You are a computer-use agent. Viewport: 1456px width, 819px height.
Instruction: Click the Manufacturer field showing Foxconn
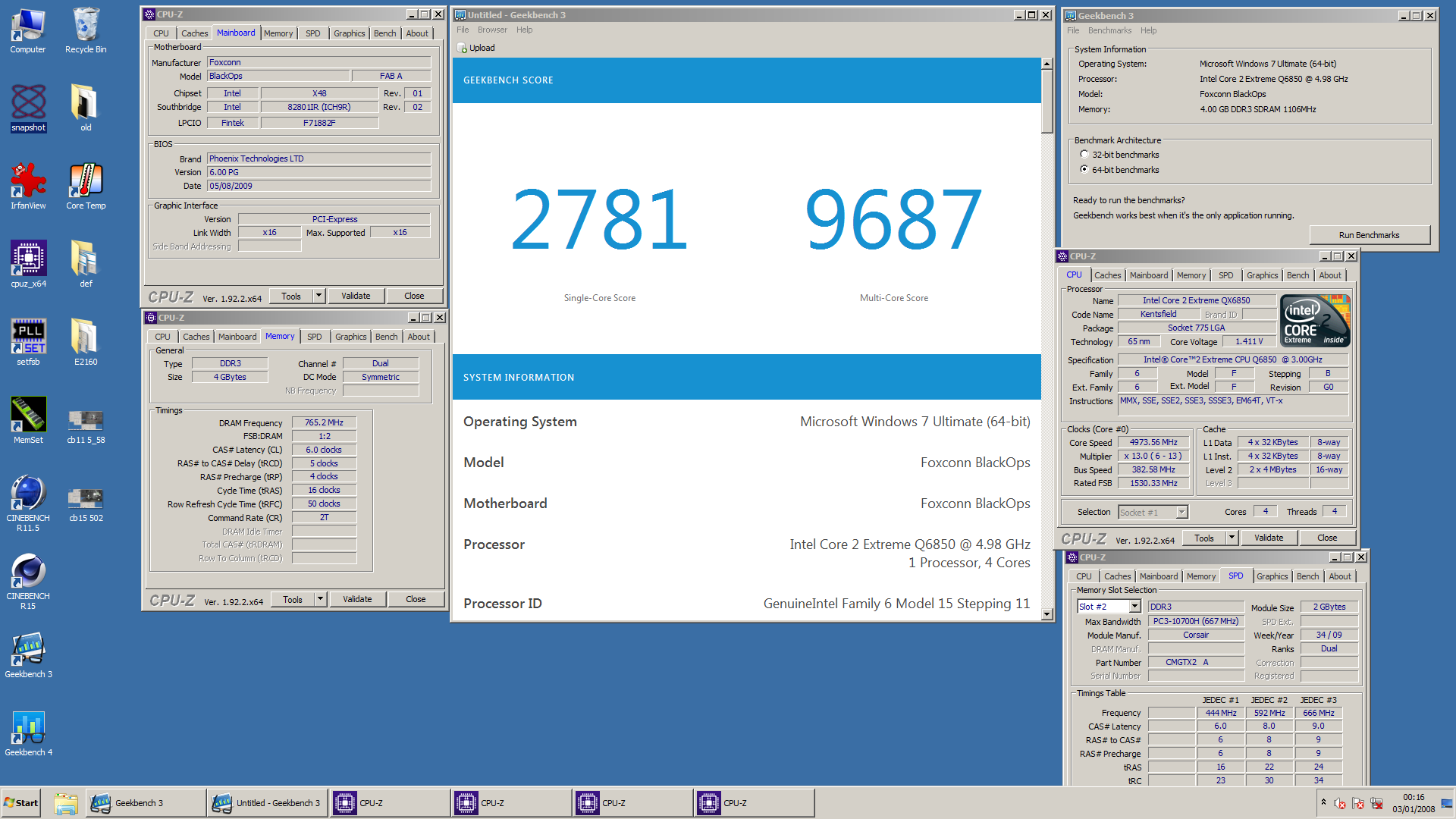pos(319,62)
